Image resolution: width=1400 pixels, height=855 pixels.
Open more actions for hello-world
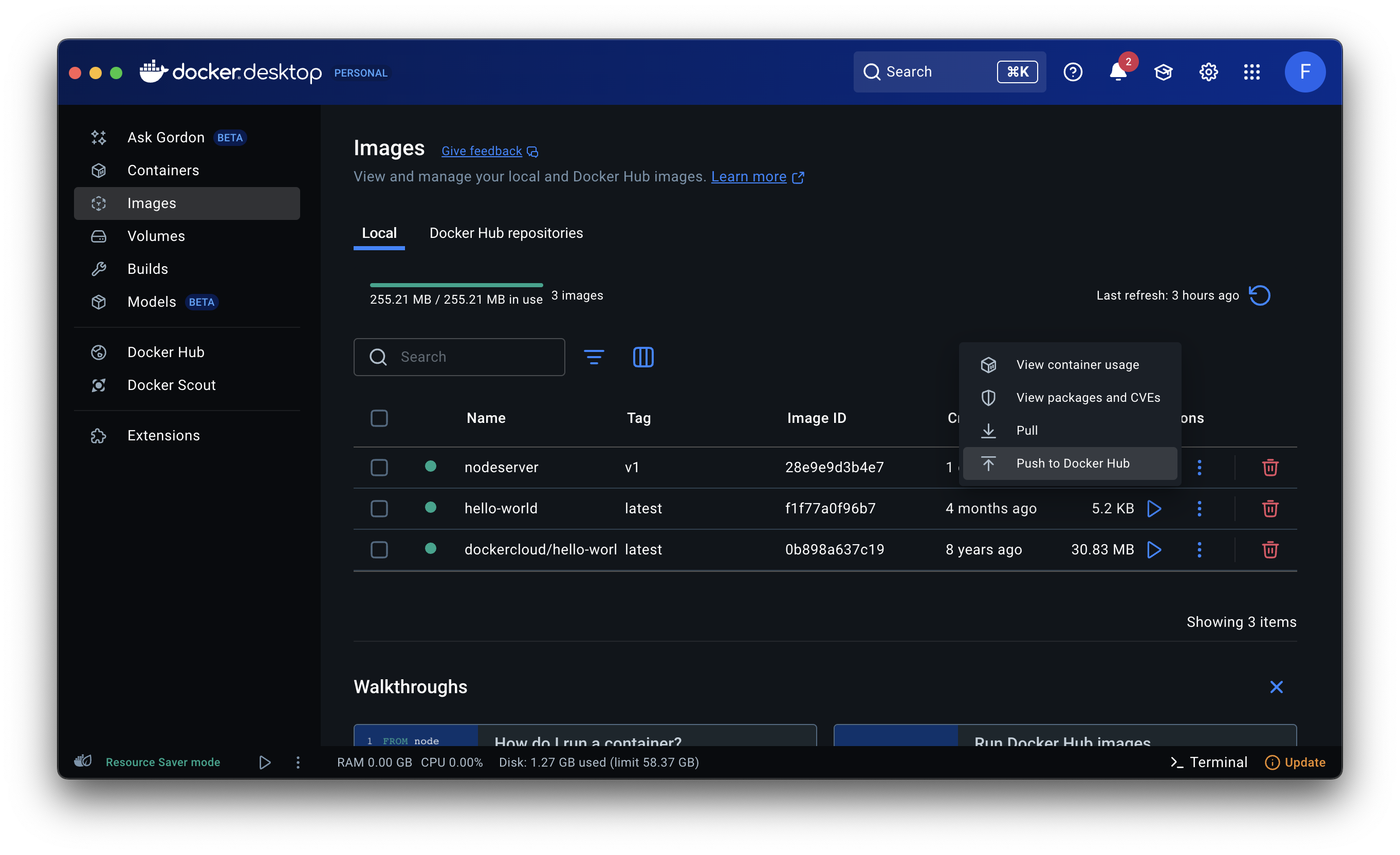[1200, 509]
